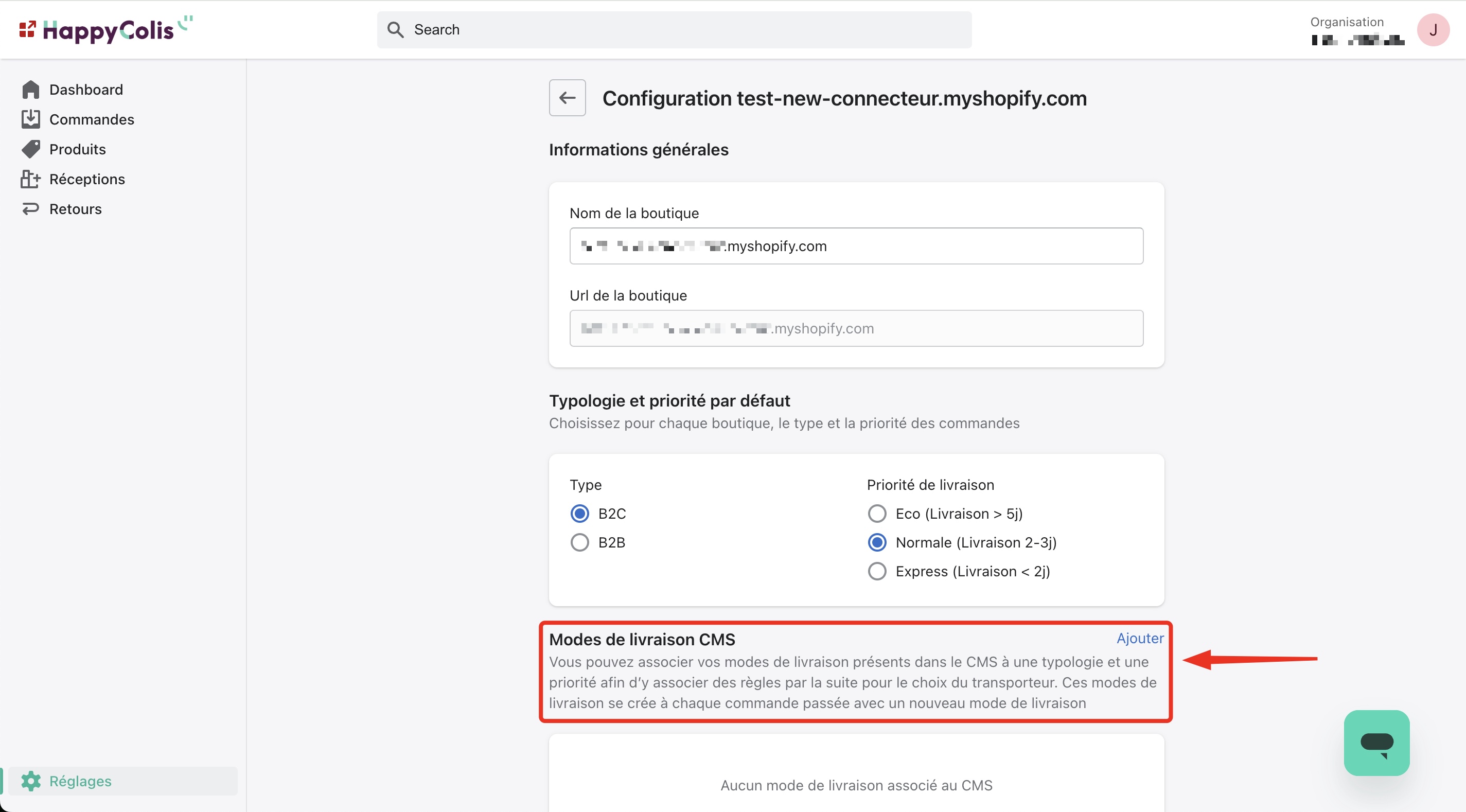Open the Dashboard home icon

[x=31, y=90]
